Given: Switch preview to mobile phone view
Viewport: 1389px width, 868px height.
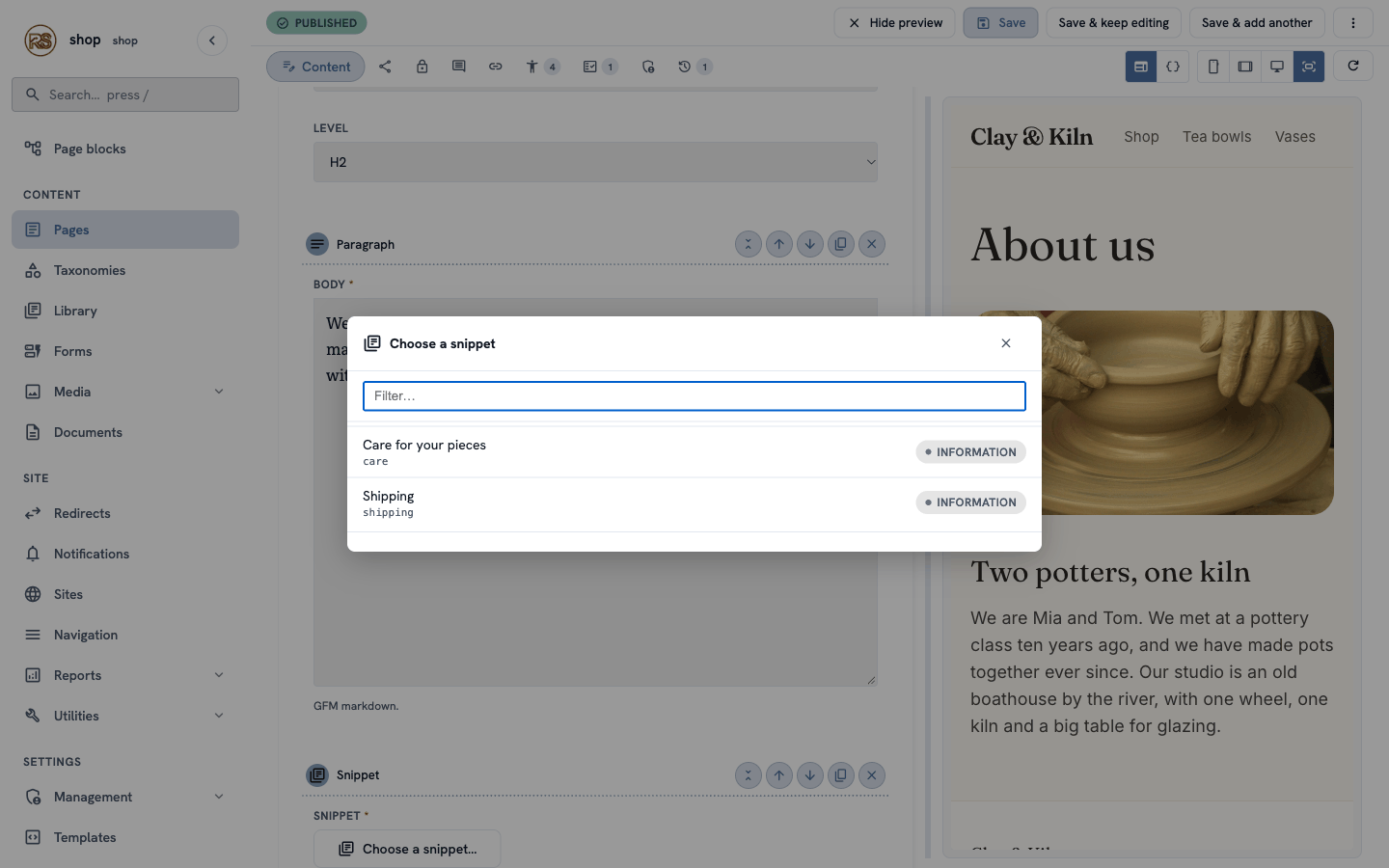Looking at the screenshot, I should [1213, 67].
